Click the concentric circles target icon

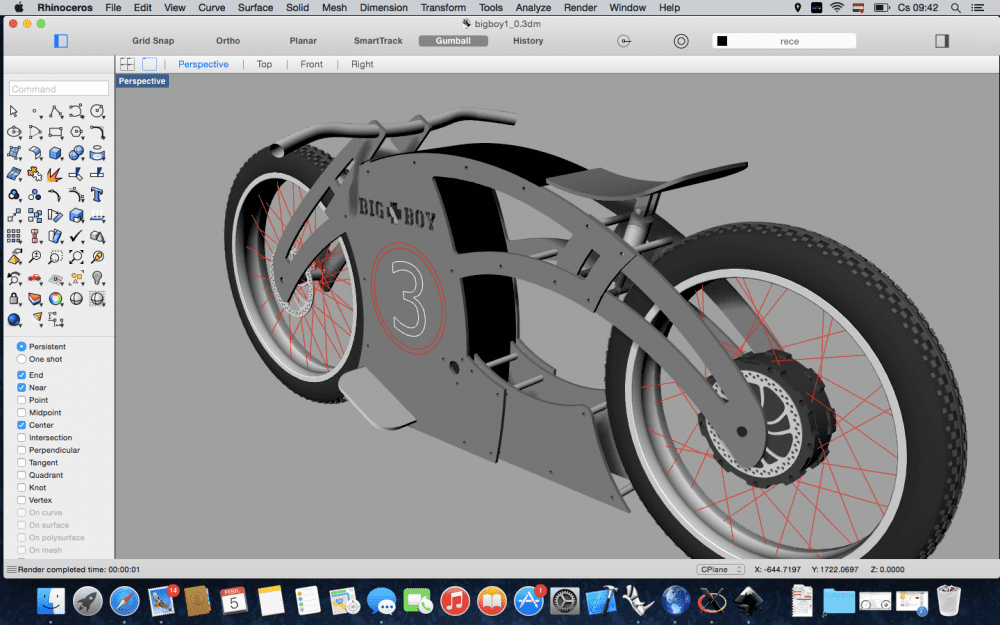[681, 41]
